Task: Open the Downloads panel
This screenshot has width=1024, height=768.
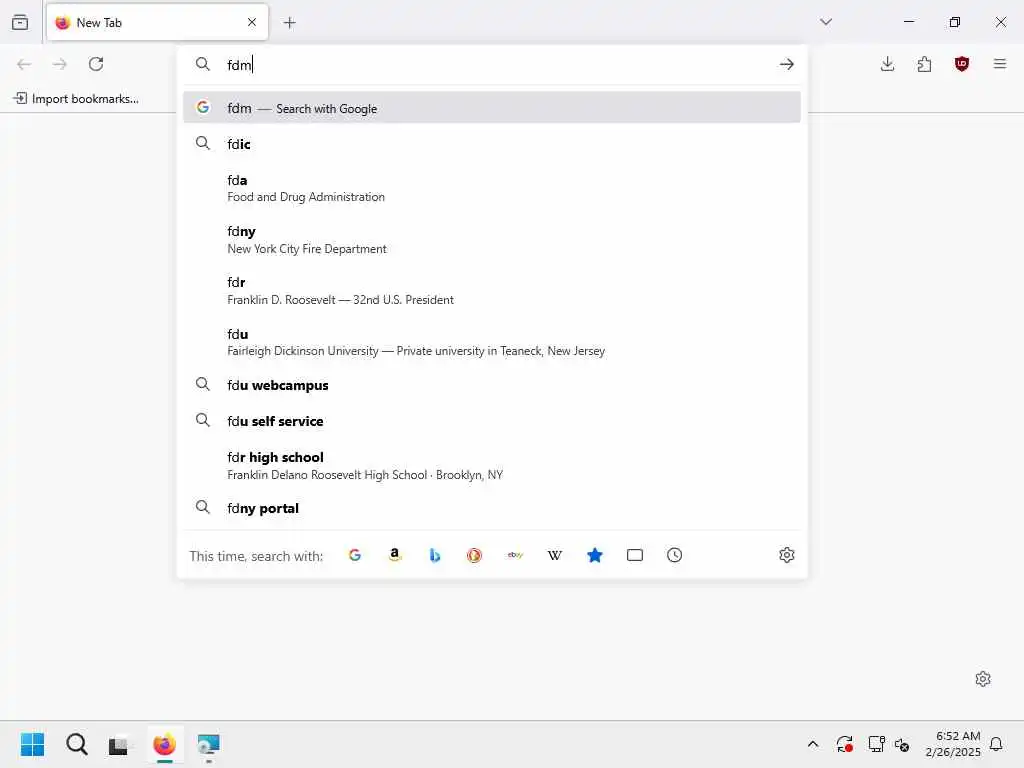Action: (887, 64)
